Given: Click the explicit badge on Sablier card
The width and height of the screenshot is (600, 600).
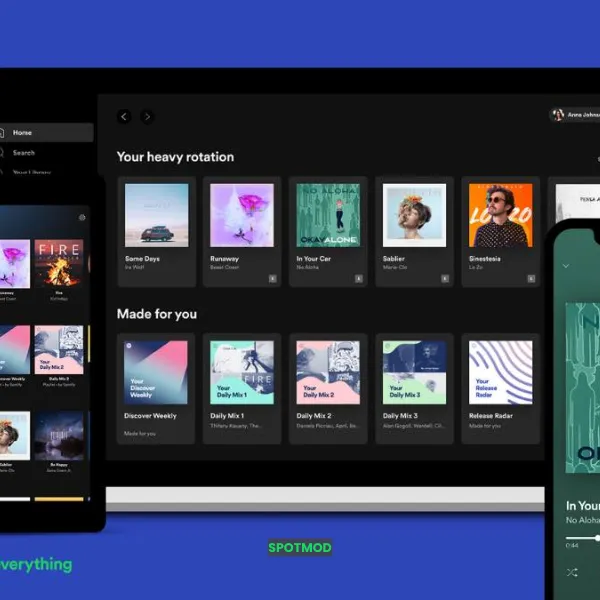Looking at the screenshot, I should [445, 279].
